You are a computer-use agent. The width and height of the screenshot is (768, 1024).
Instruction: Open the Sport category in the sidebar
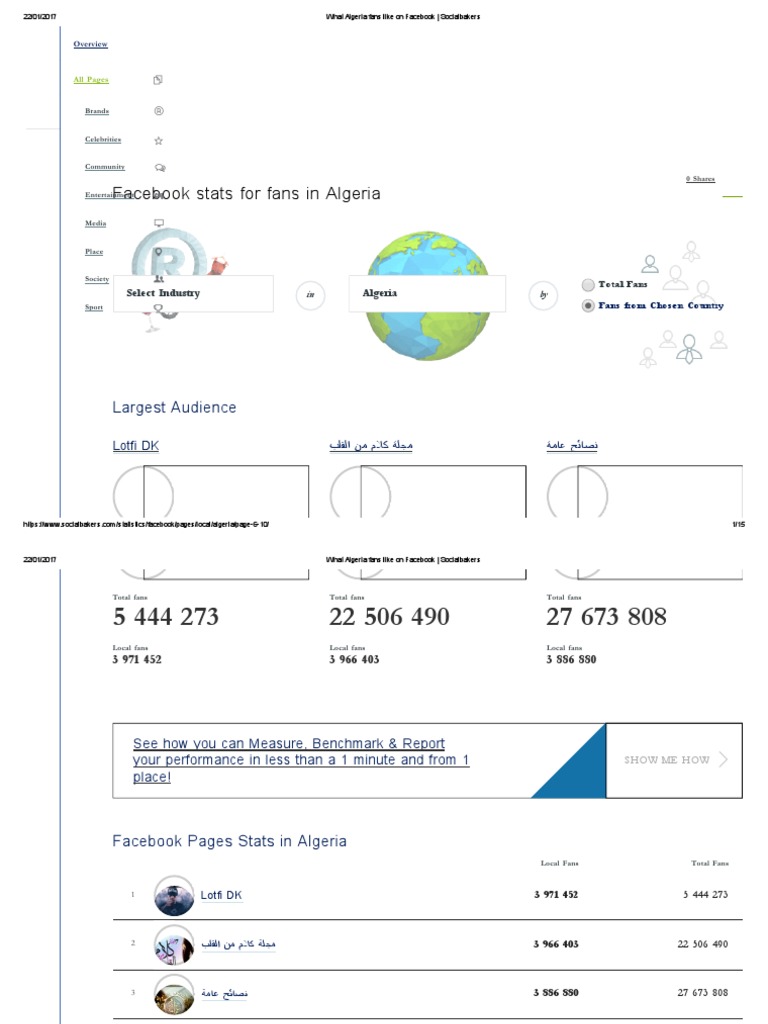94,308
